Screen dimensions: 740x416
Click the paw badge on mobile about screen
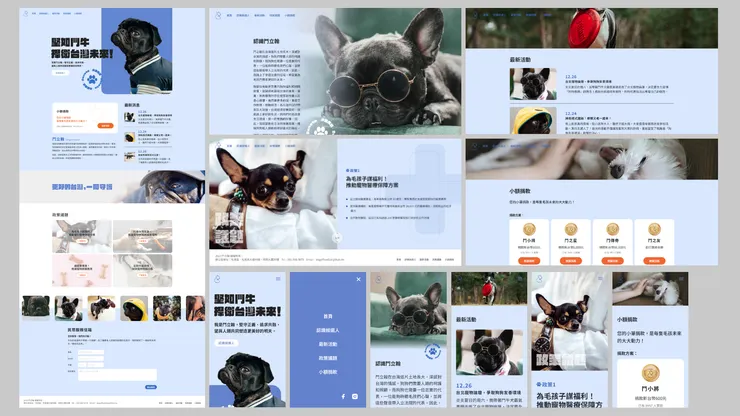[x=432, y=351]
